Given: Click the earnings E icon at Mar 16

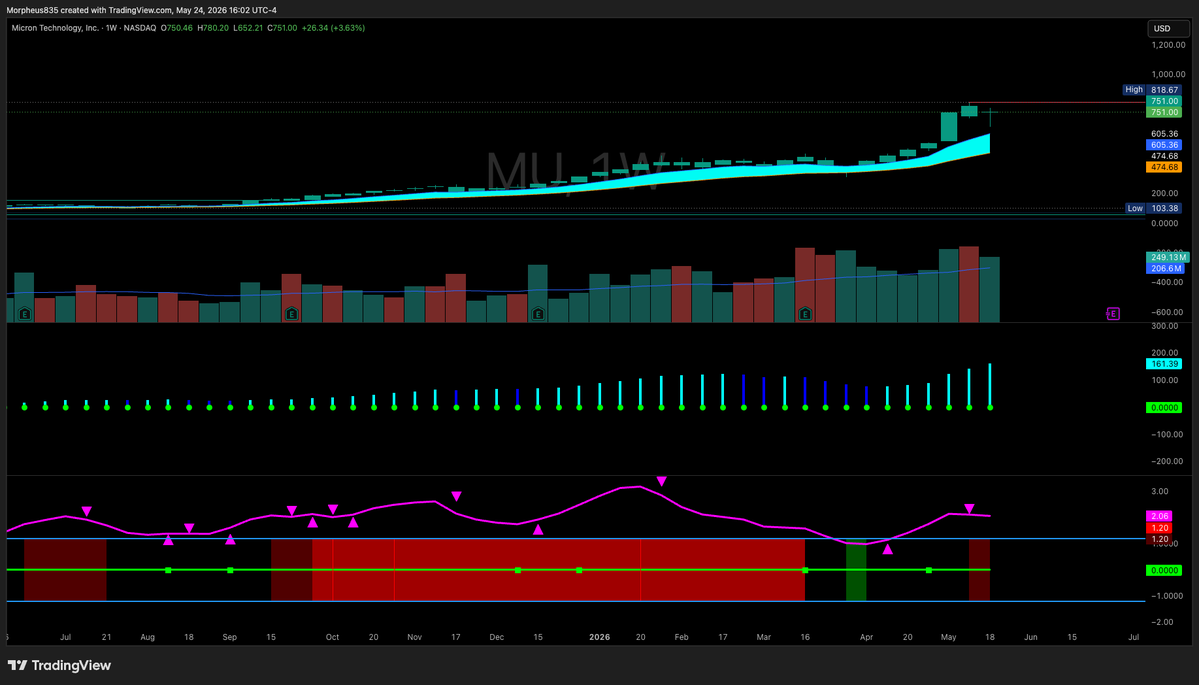Looking at the screenshot, I should [804, 313].
